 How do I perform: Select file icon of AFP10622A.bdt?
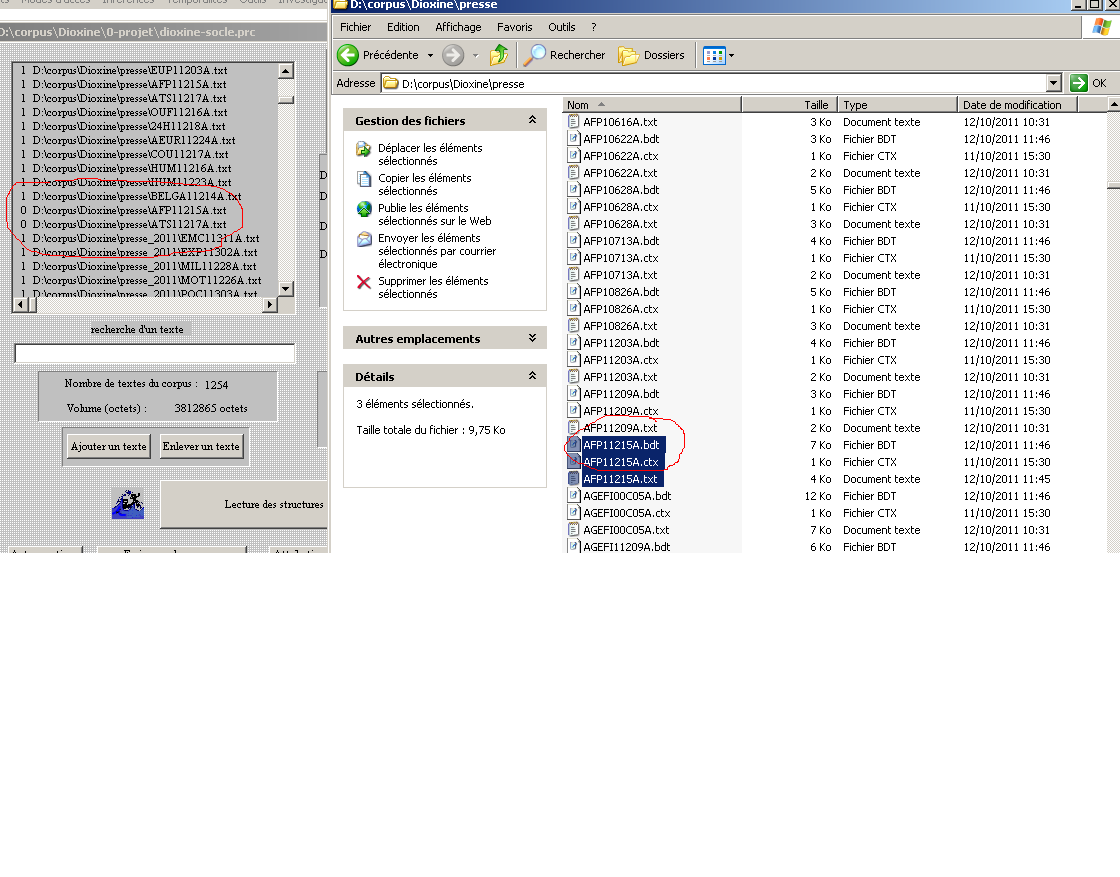point(573,139)
